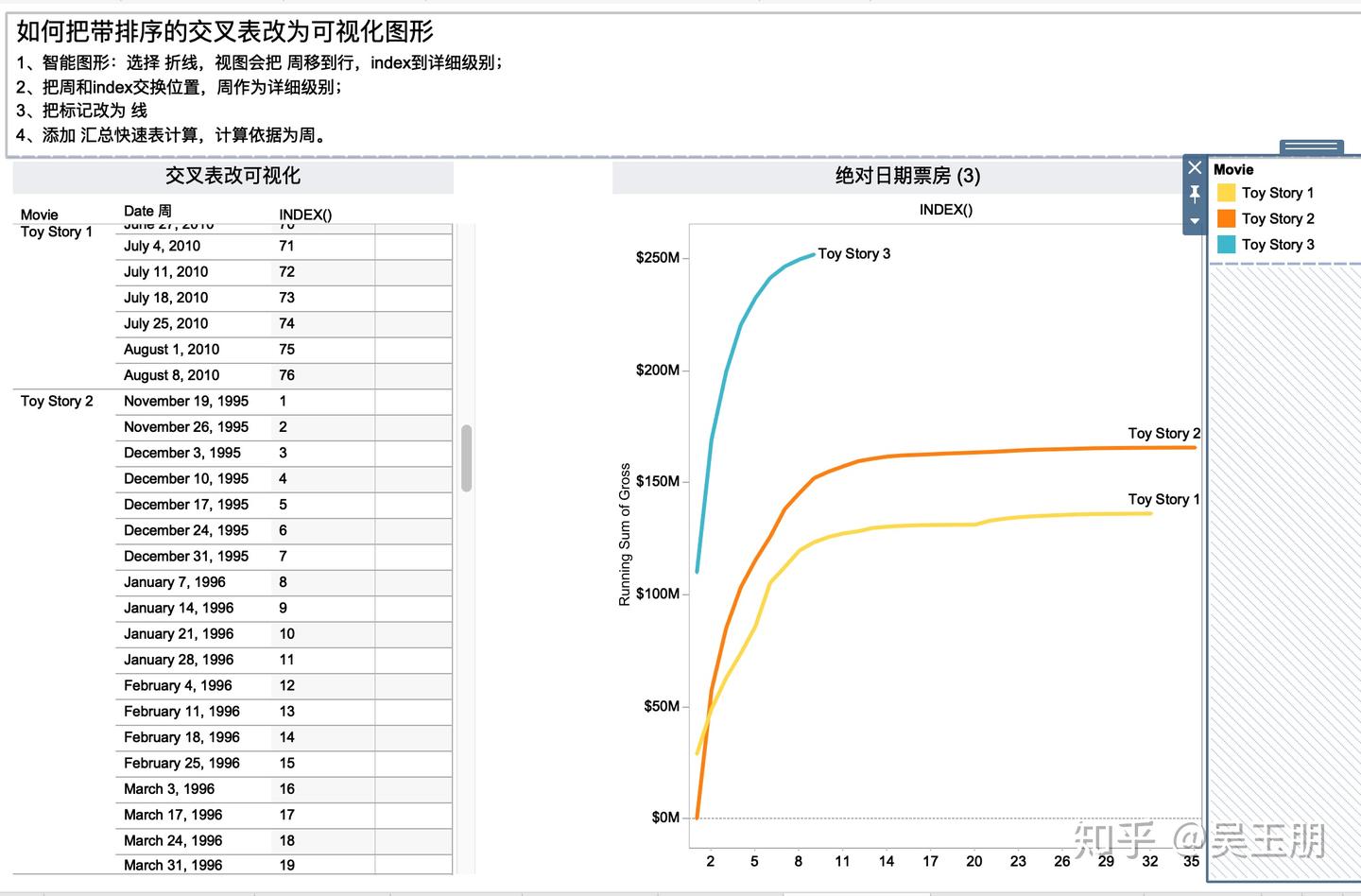Image resolution: width=1361 pixels, height=896 pixels.
Task: Close the Movie color legend
Action: (1195, 167)
